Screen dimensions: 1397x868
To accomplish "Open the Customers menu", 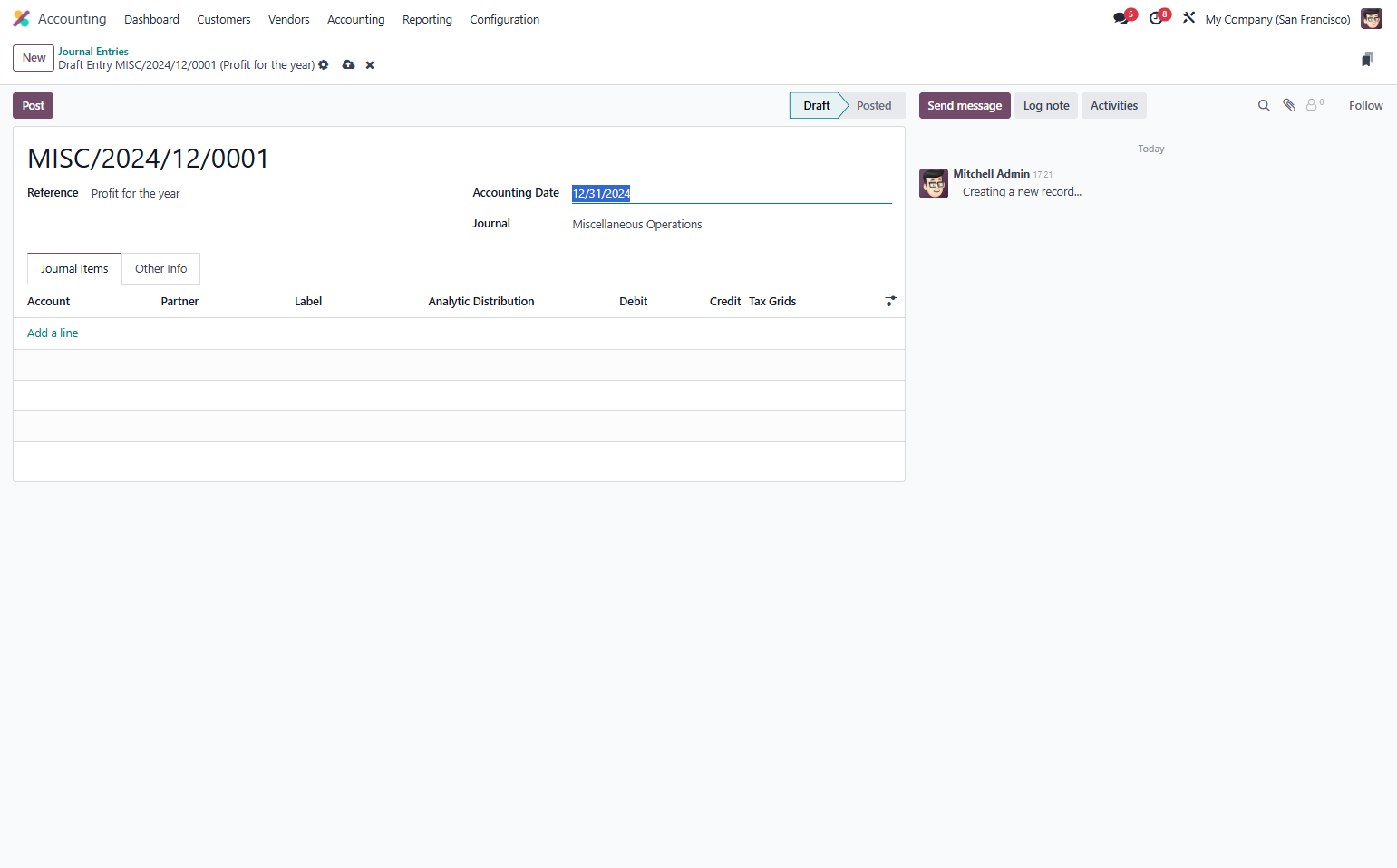I will coord(224,19).
